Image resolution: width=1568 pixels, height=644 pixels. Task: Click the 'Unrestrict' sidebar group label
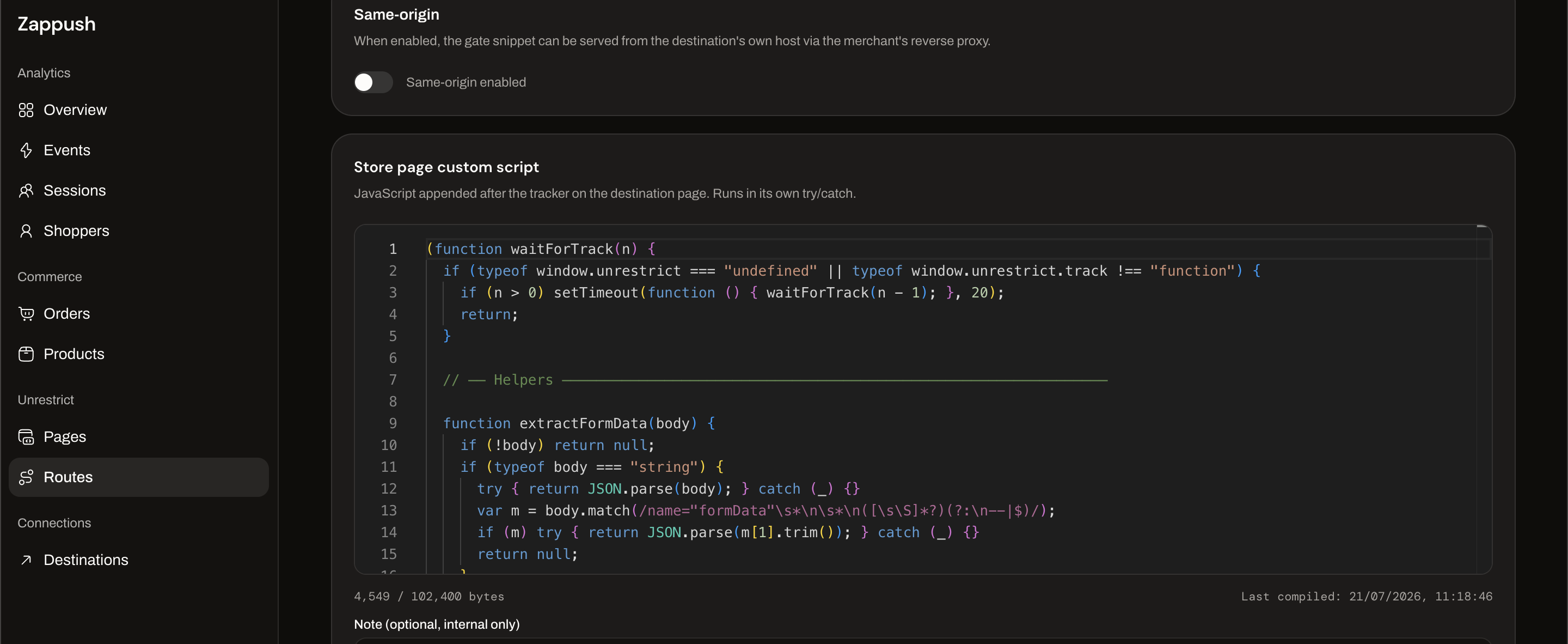click(46, 400)
